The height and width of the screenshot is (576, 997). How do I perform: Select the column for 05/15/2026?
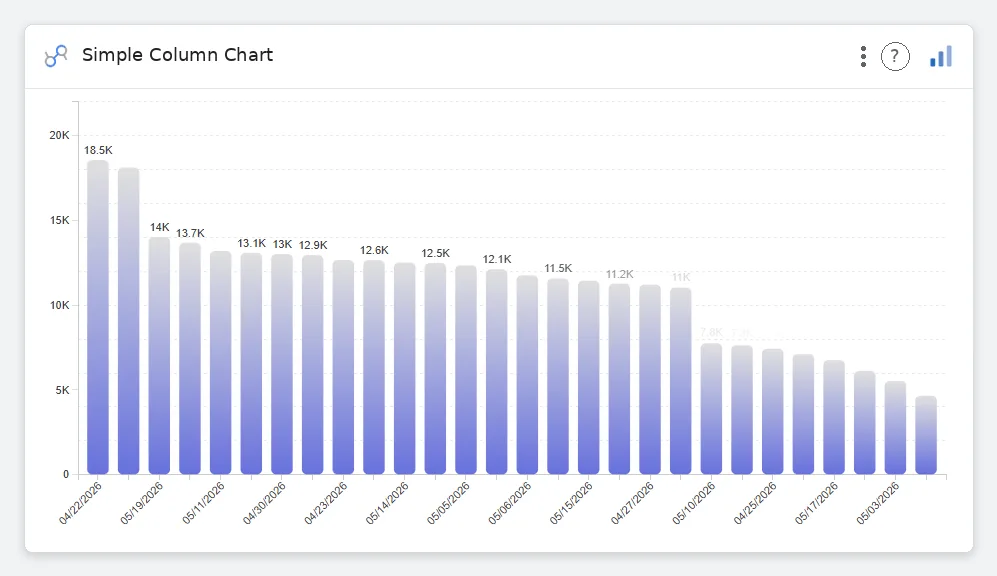click(x=589, y=378)
